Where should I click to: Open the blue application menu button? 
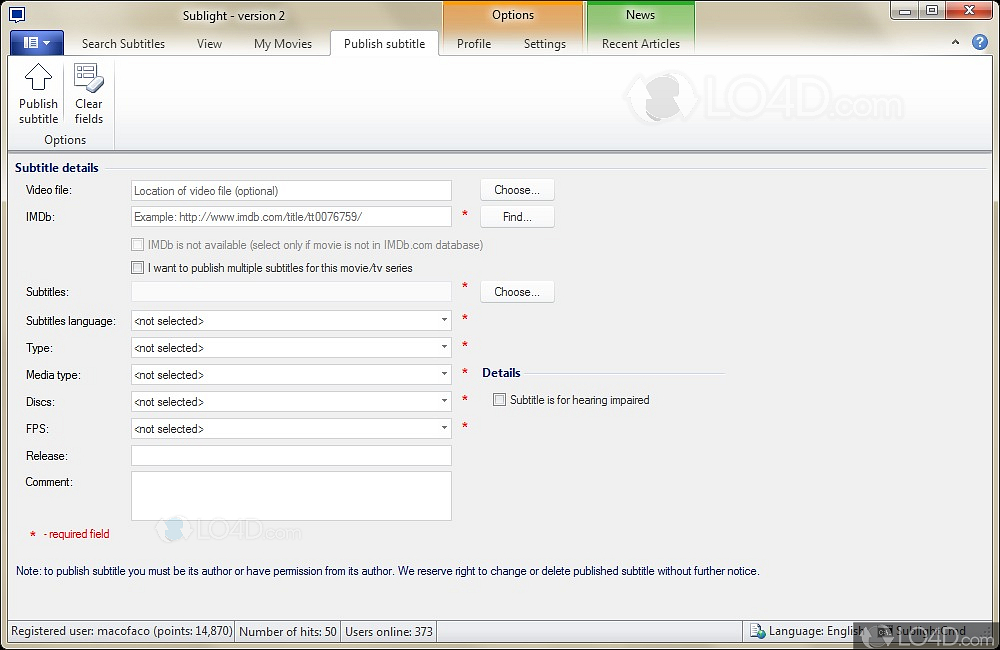click(37, 43)
